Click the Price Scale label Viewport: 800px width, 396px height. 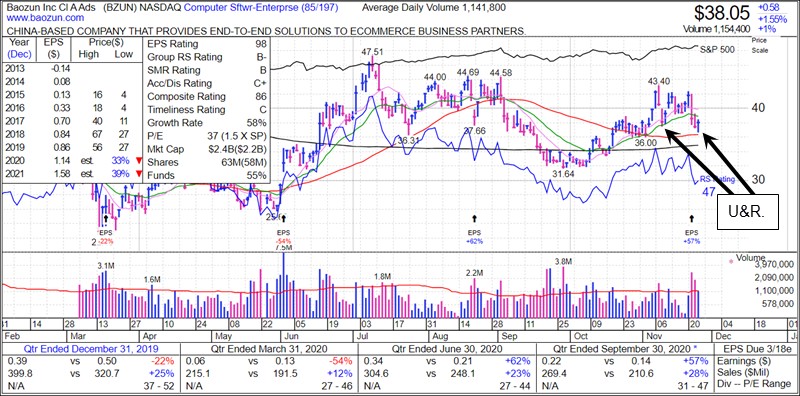pyautogui.click(x=759, y=44)
